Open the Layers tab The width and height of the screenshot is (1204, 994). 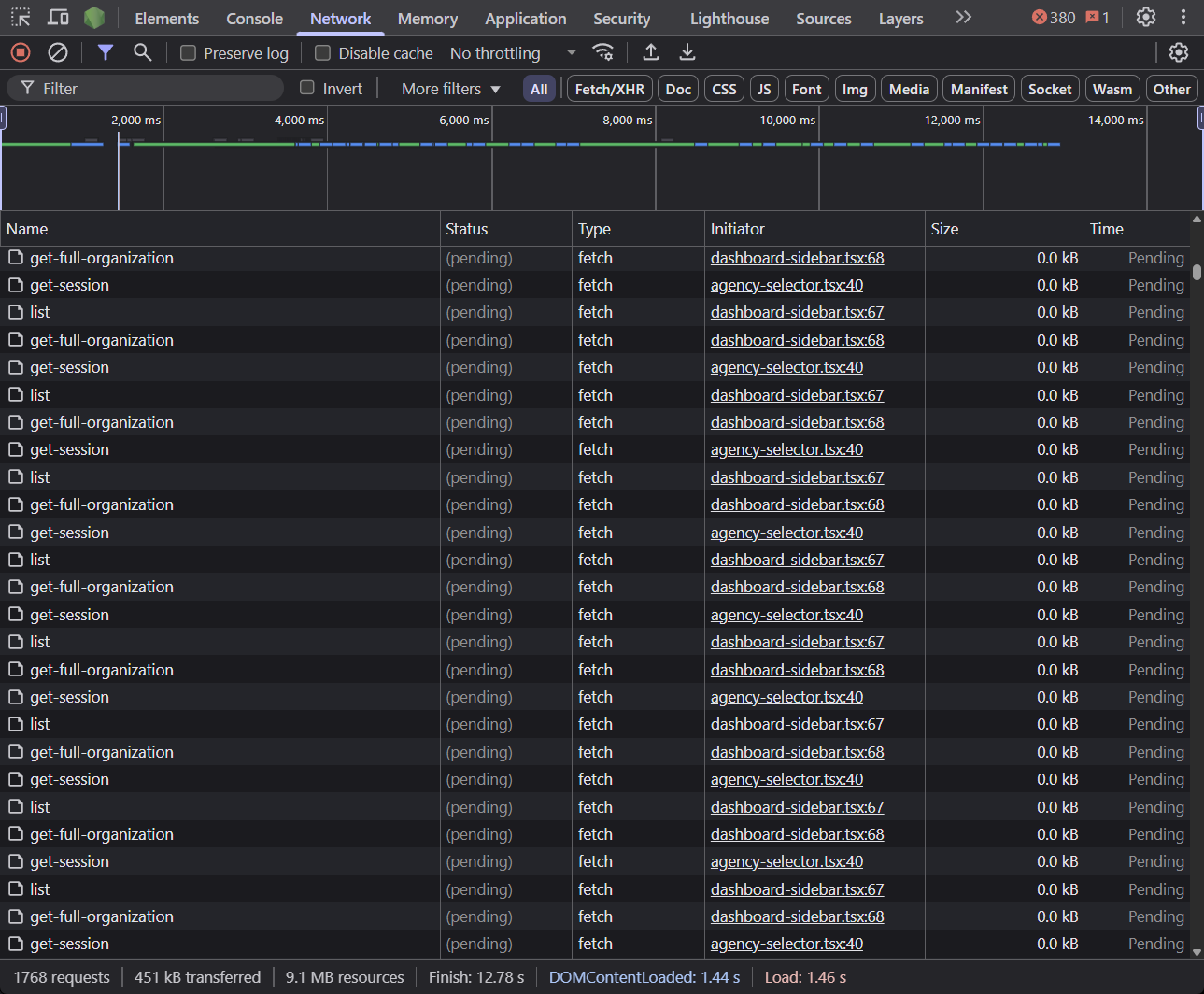[900, 19]
